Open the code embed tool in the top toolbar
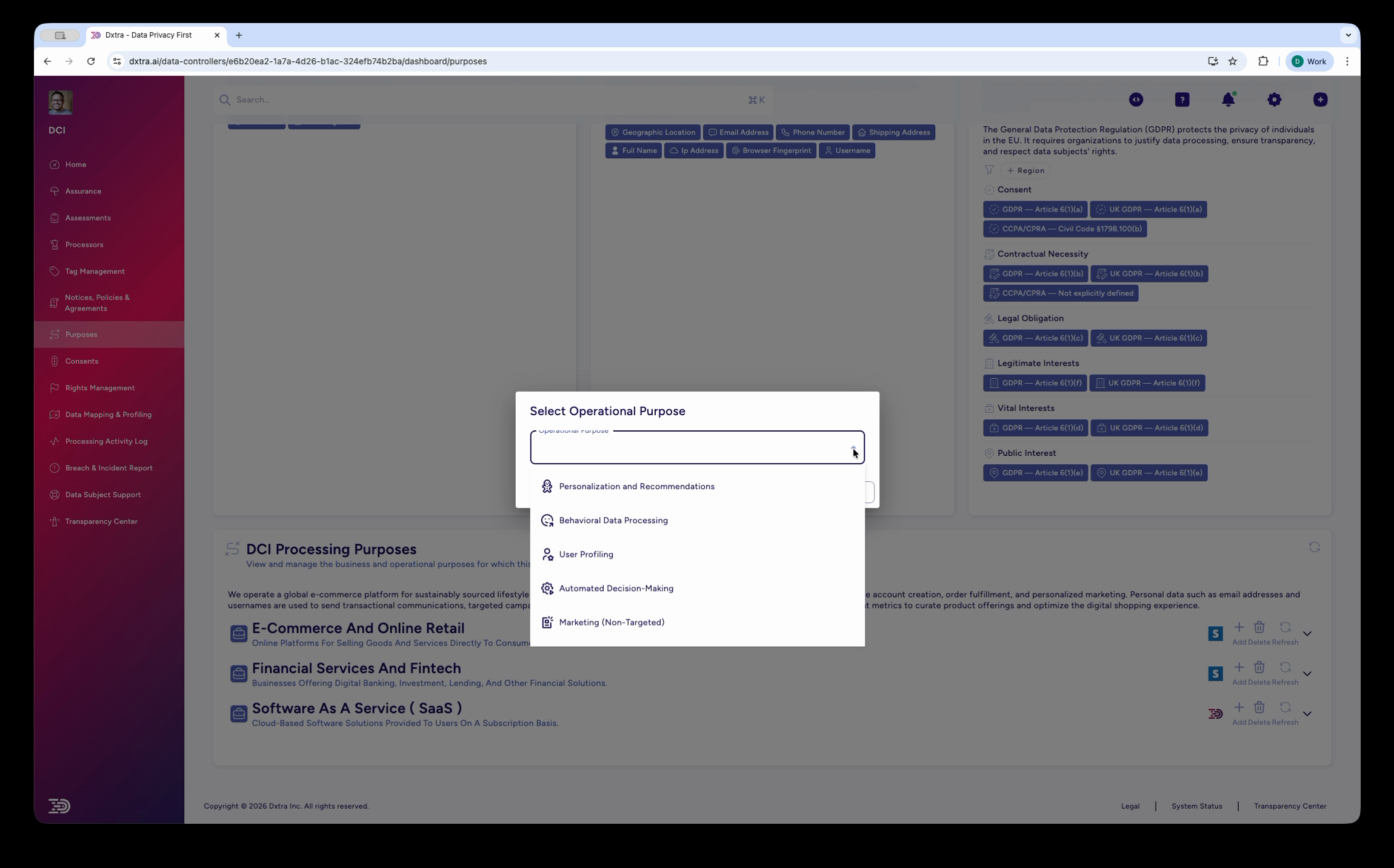Viewport: 1394px width, 868px height. click(x=1135, y=99)
